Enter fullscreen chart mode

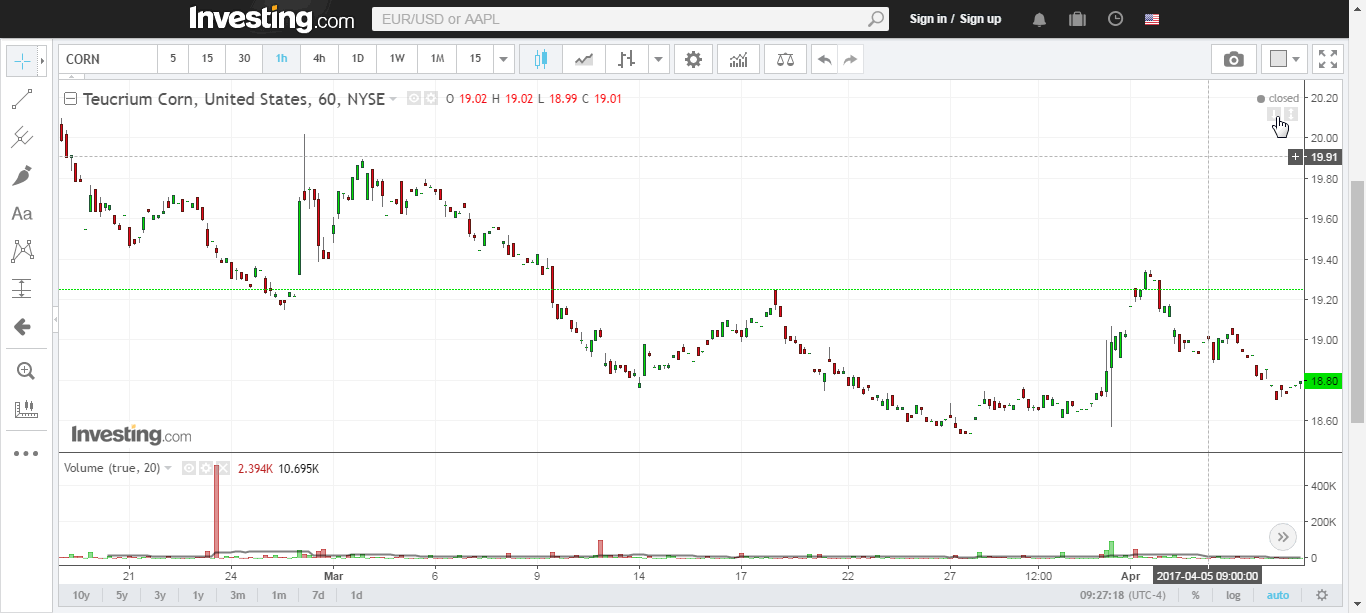click(1328, 59)
